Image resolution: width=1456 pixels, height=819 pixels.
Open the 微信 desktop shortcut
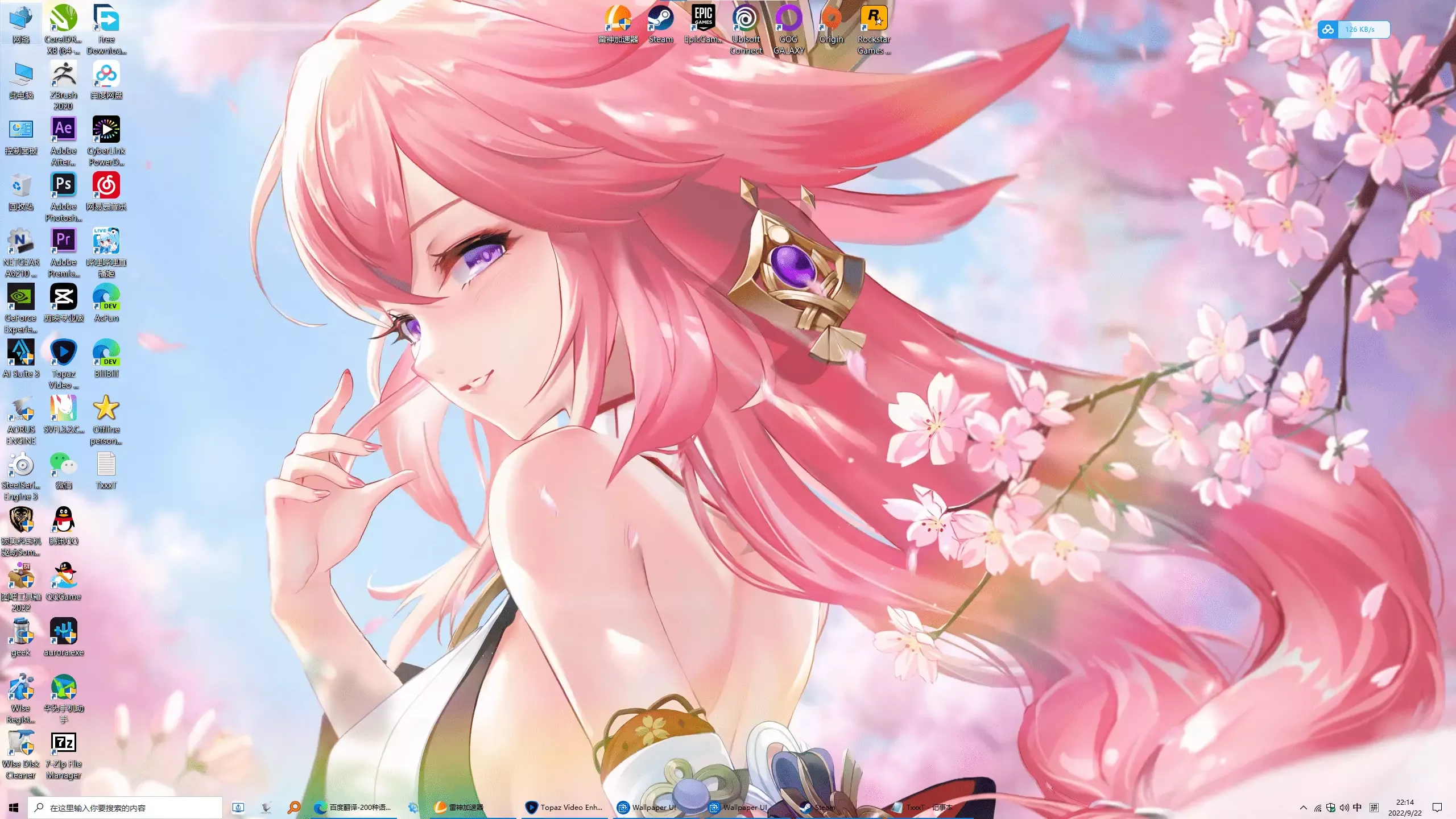click(x=63, y=470)
